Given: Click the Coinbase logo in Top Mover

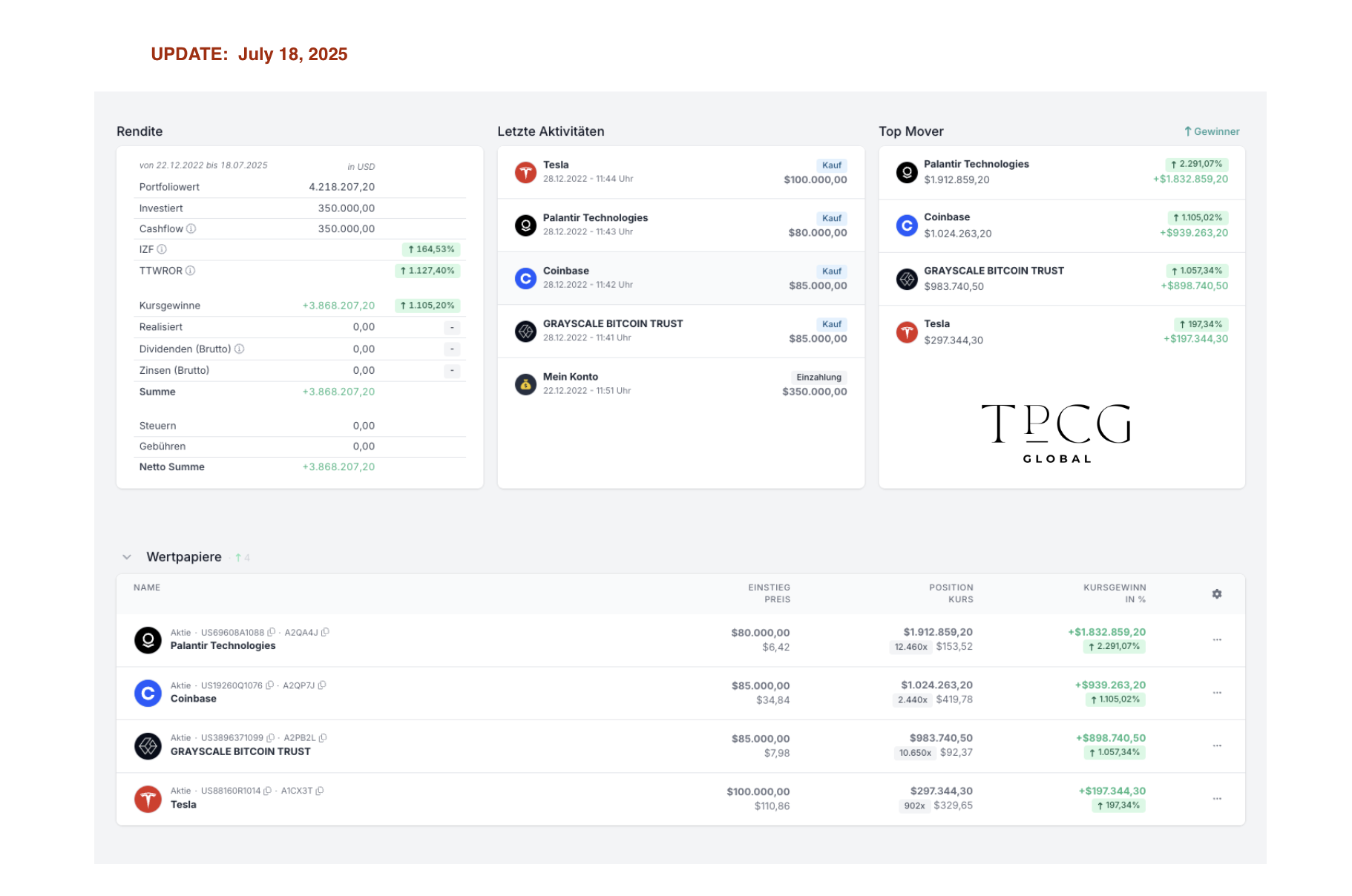Looking at the screenshot, I should pos(907,225).
